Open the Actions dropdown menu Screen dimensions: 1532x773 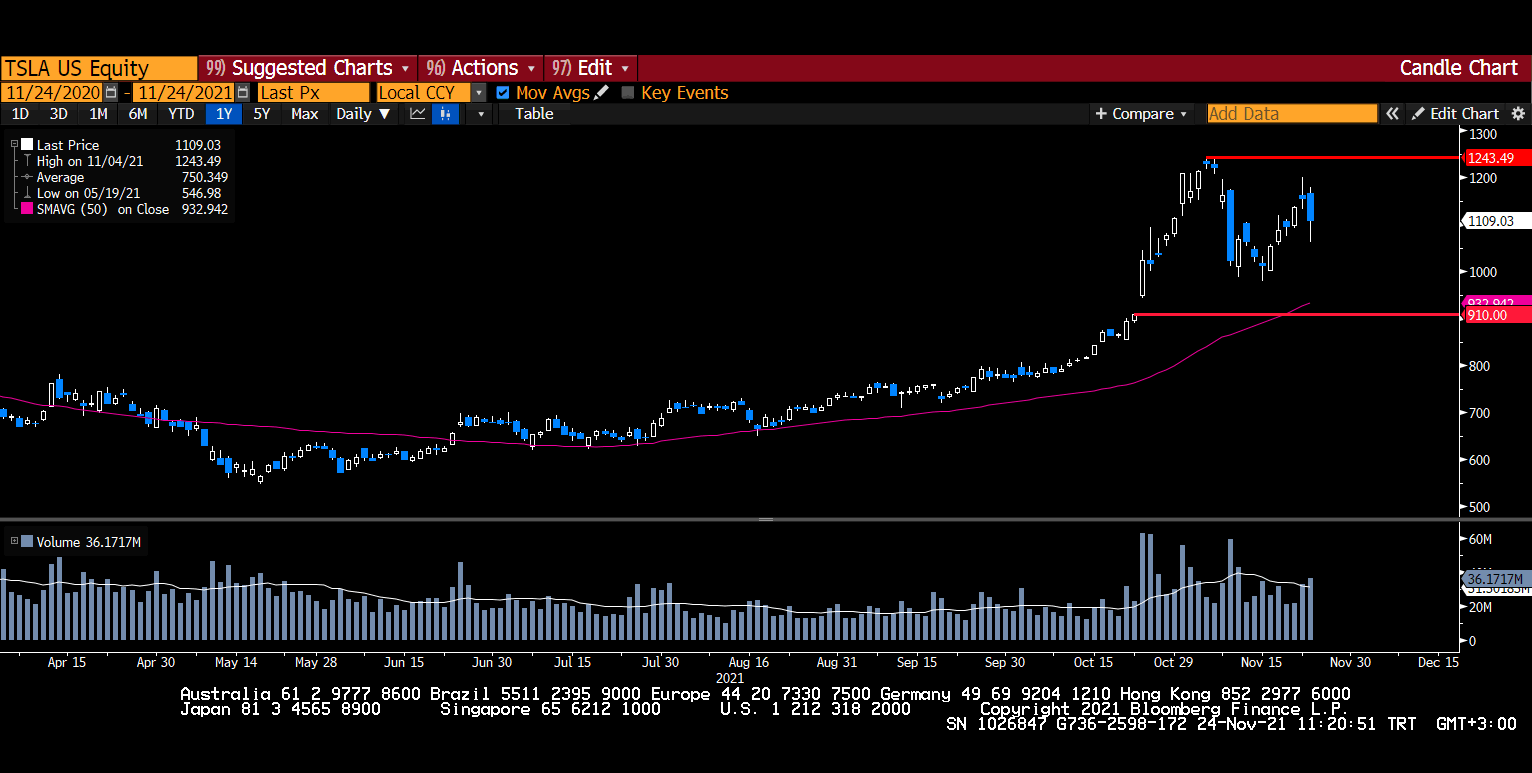[x=481, y=68]
